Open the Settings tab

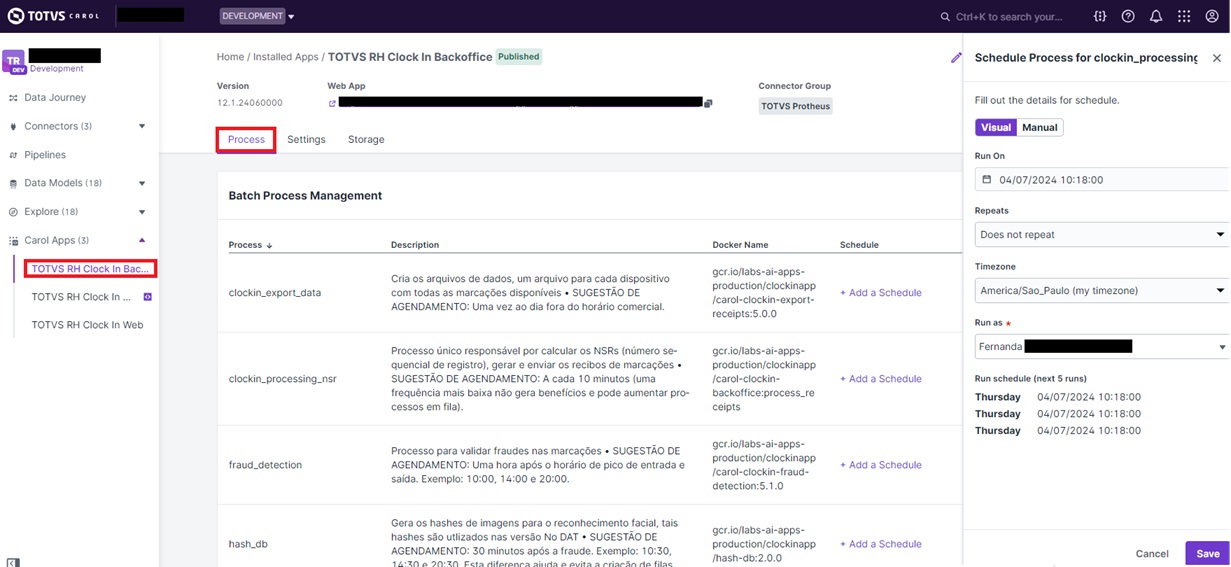click(306, 140)
